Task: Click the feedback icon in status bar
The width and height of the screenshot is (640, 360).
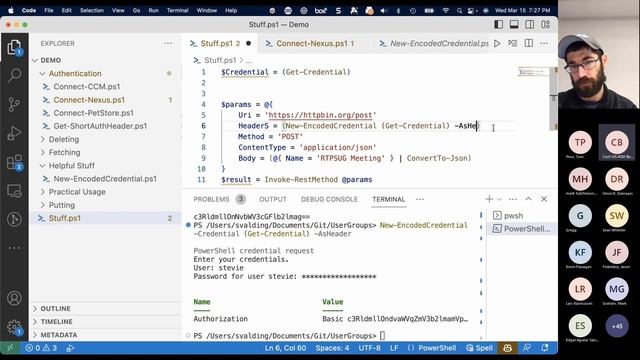Action: click(x=527, y=348)
